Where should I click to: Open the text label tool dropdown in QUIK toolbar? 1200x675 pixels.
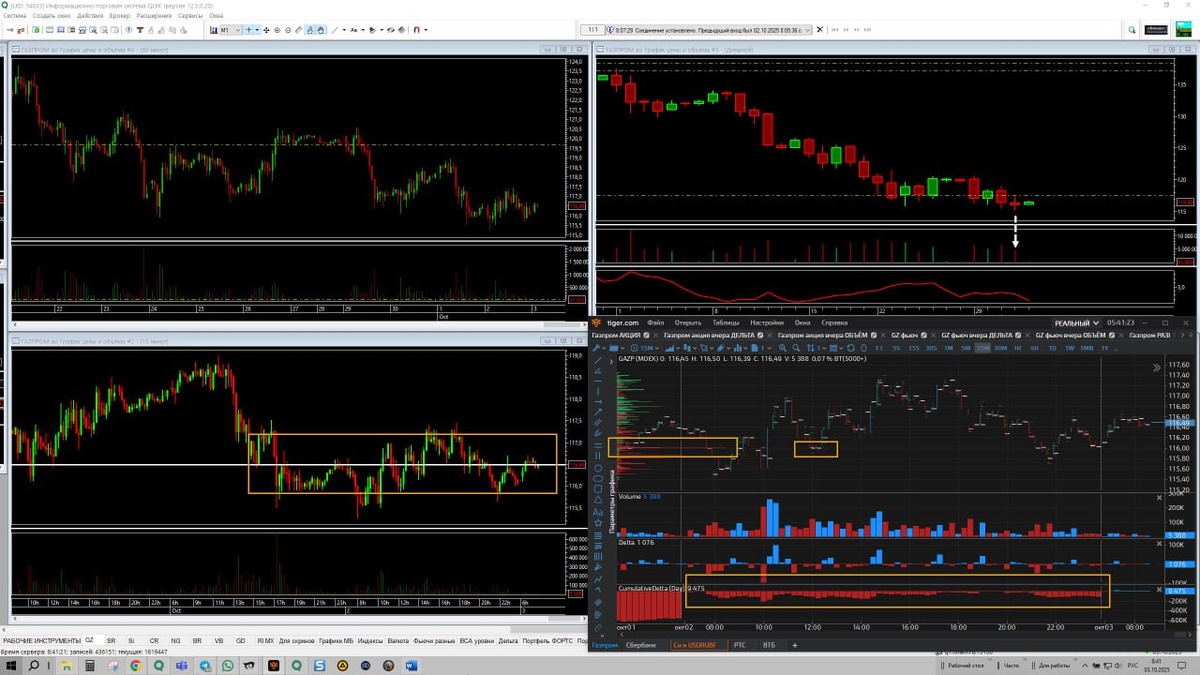[x=363, y=30]
